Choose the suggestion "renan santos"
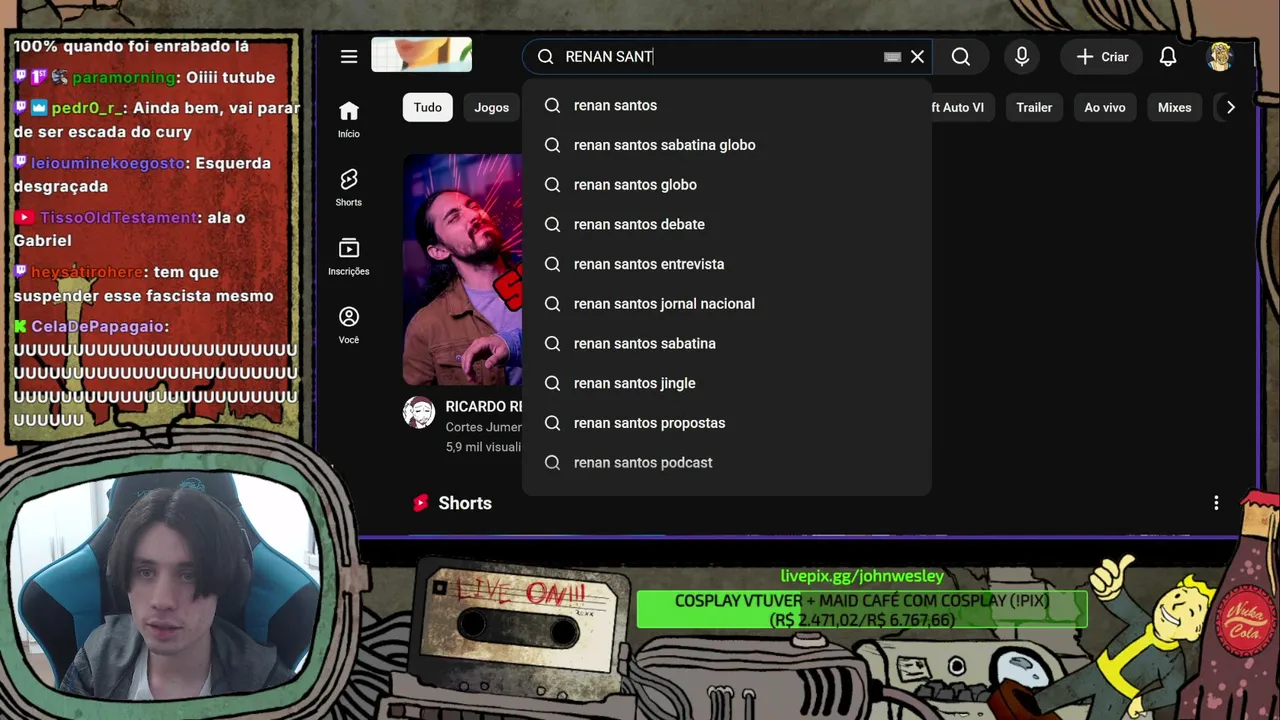The height and width of the screenshot is (720, 1280). 727,105
